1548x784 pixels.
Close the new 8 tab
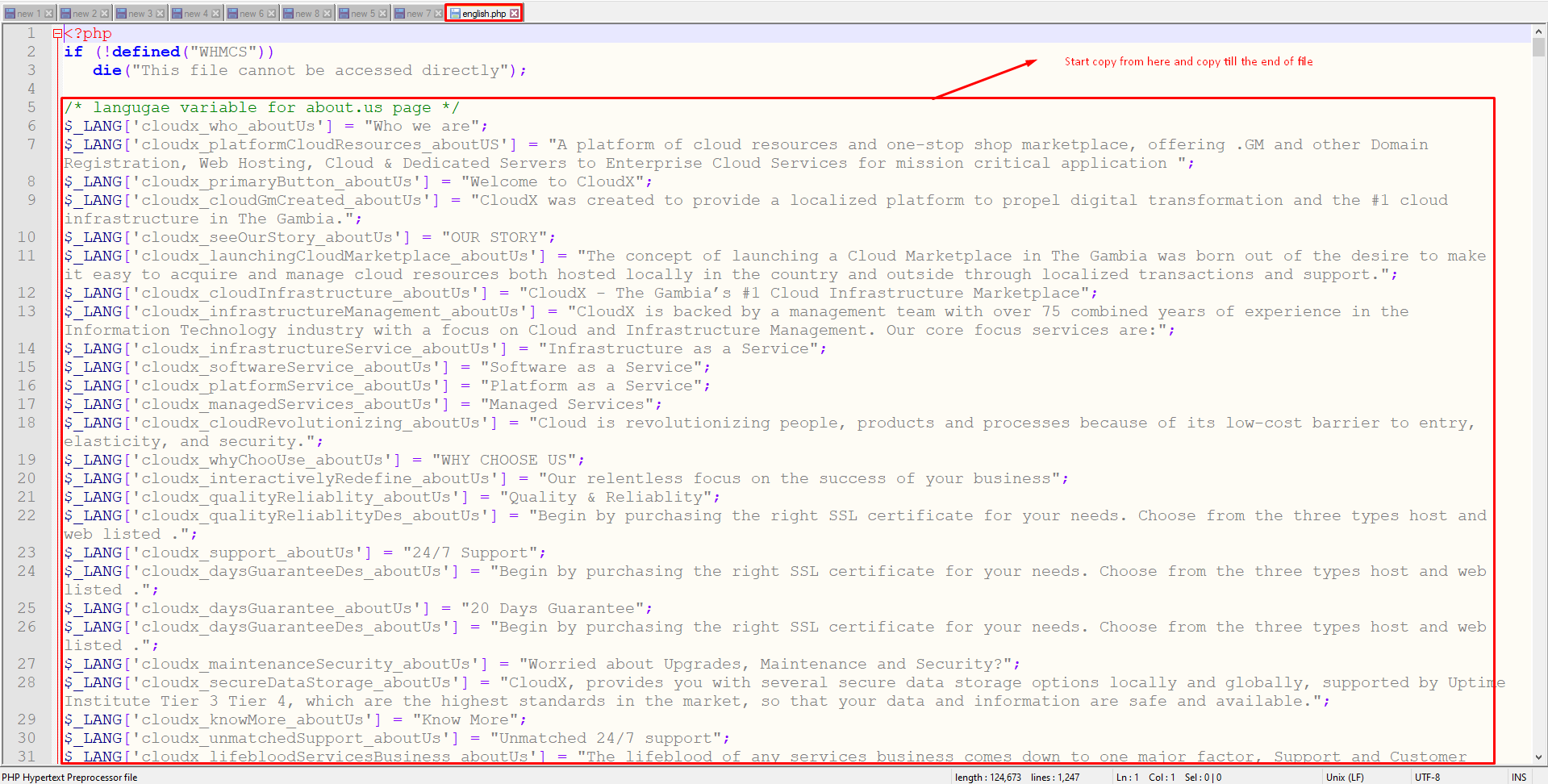(x=328, y=13)
